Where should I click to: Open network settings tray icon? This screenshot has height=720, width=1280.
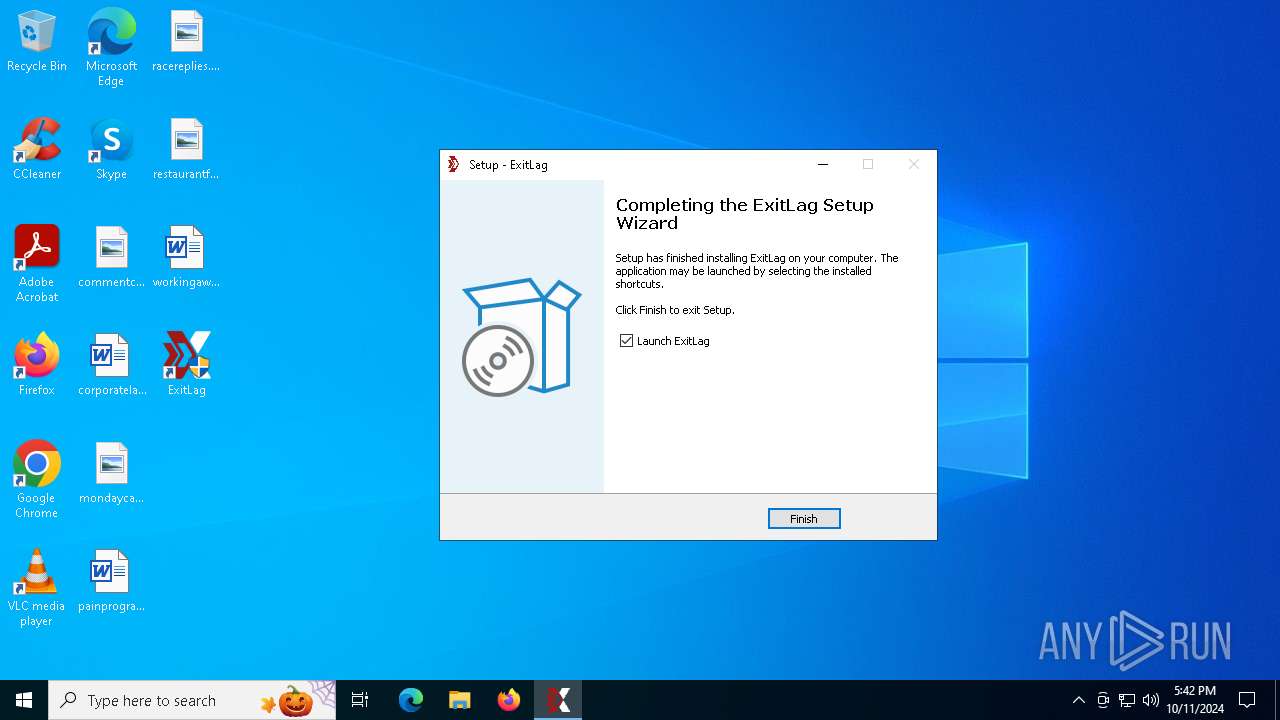1127,700
